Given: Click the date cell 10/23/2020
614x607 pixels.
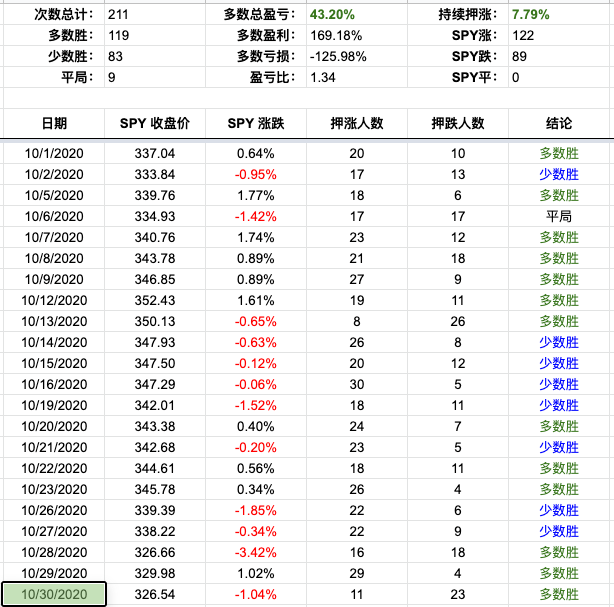Looking at the screenshot, I should pyautogui.click(x=54, y=490).
